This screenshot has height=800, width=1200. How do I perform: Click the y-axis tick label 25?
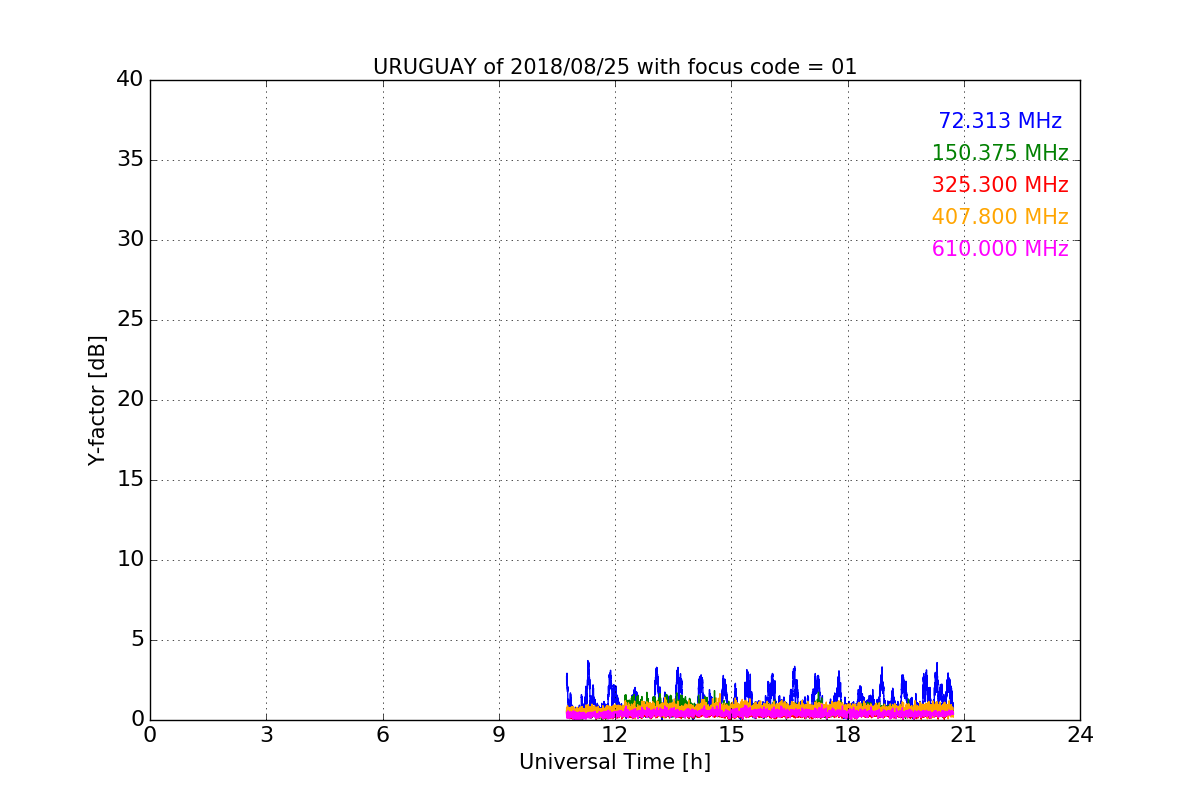tap(130, 320)
